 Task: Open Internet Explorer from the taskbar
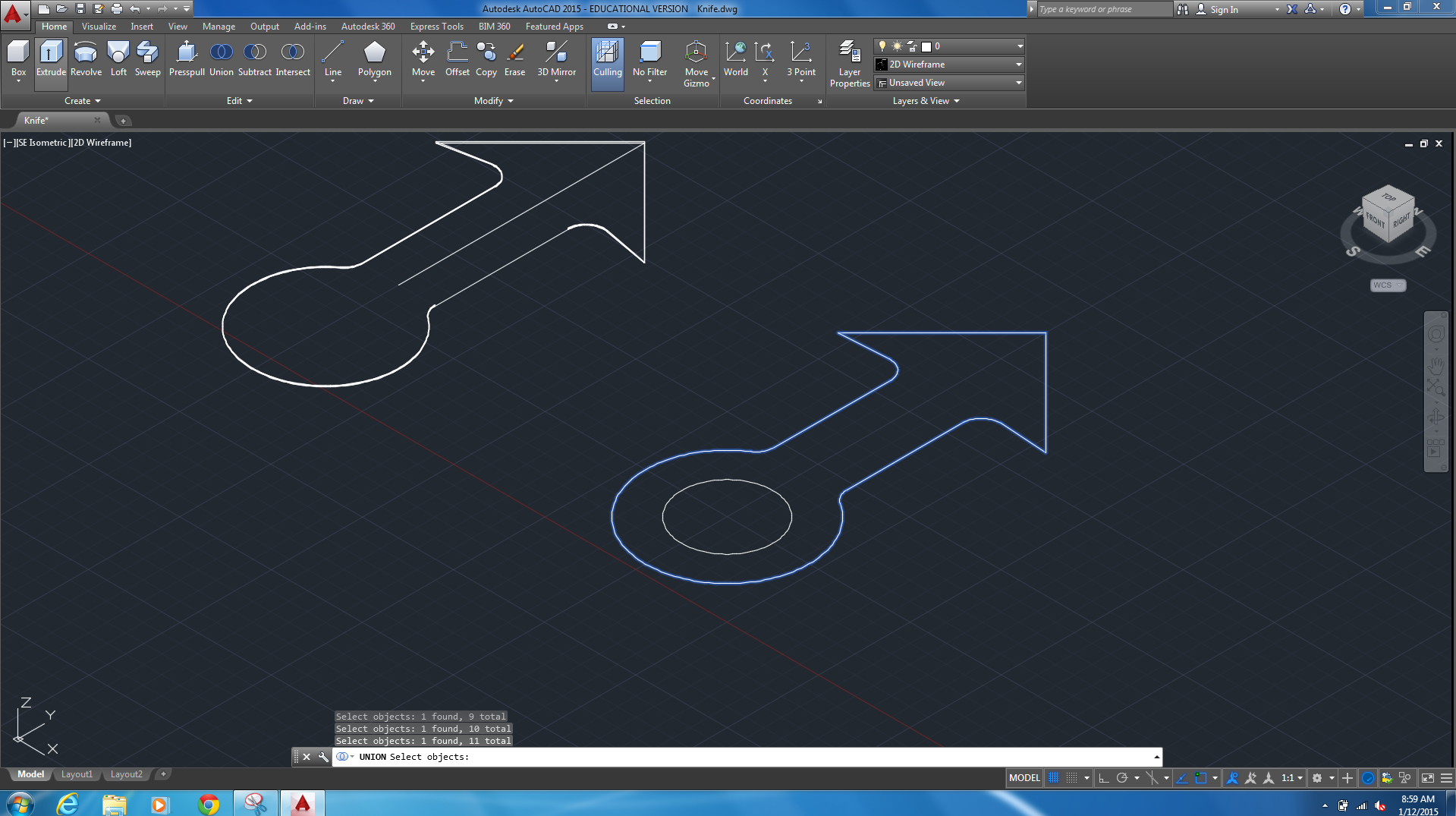(x=68, y=804)
